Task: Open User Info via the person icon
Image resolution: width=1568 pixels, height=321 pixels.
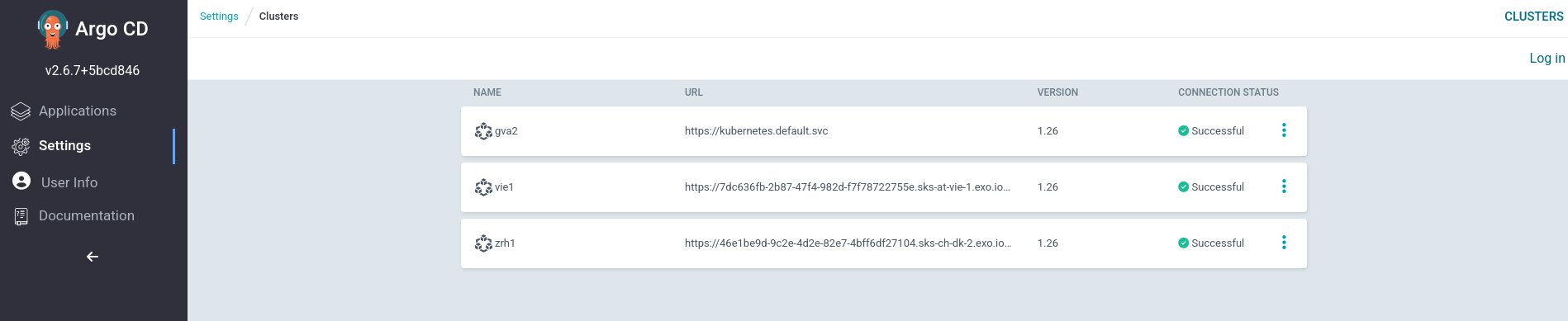Action: [x=21, y=181]
